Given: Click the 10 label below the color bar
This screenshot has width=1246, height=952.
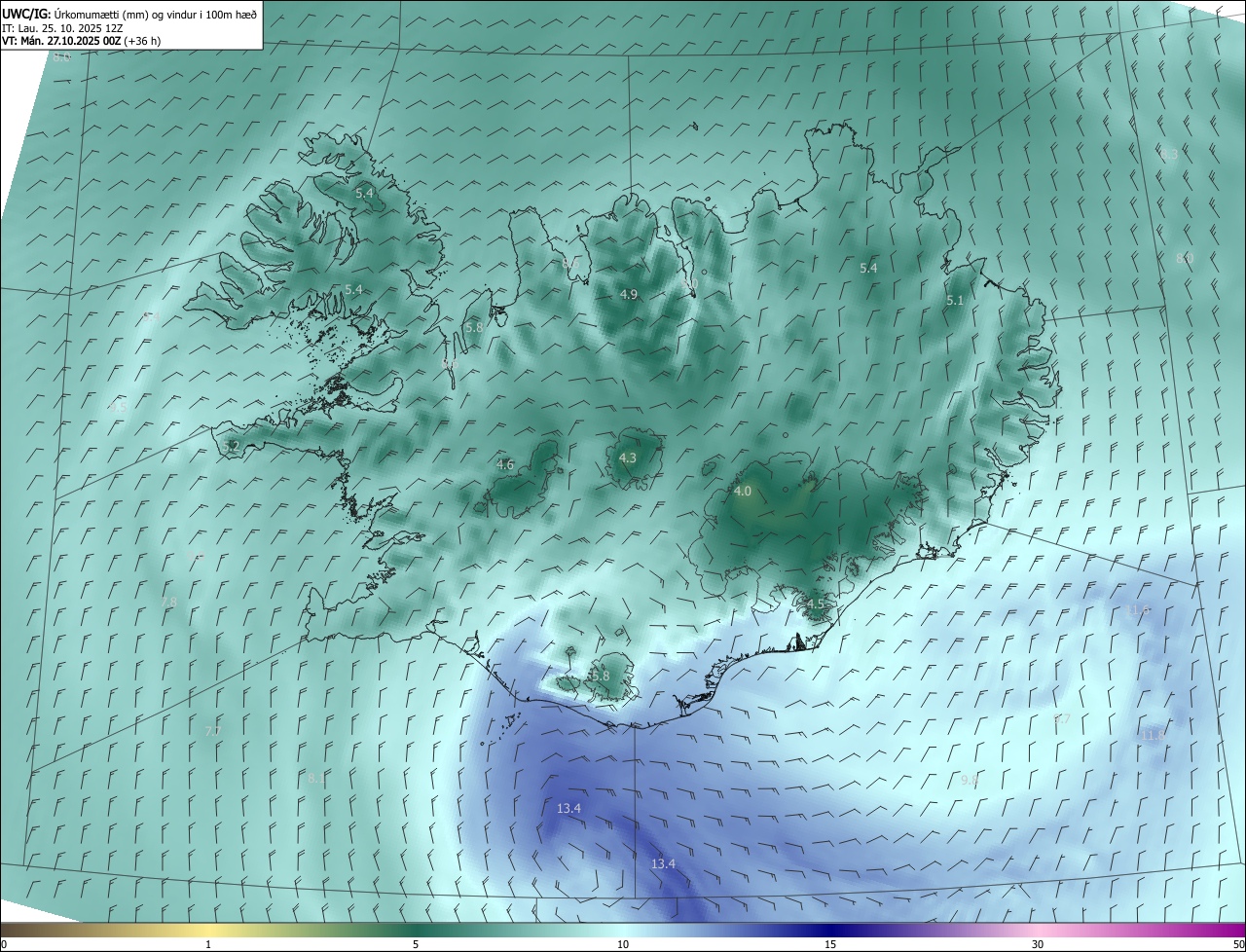Looking at the screenshot, I should click(x=623, y=944).
